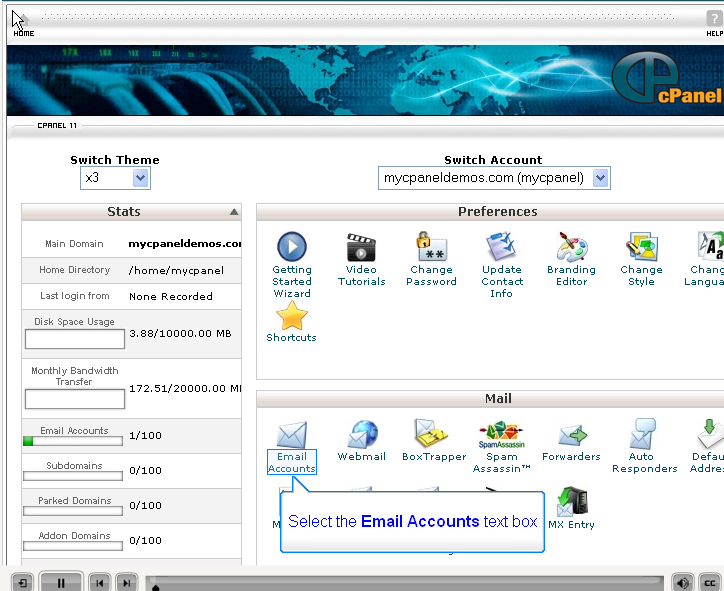Open the BoxTrapper icon
724x591 pixels.
point(431,433)
